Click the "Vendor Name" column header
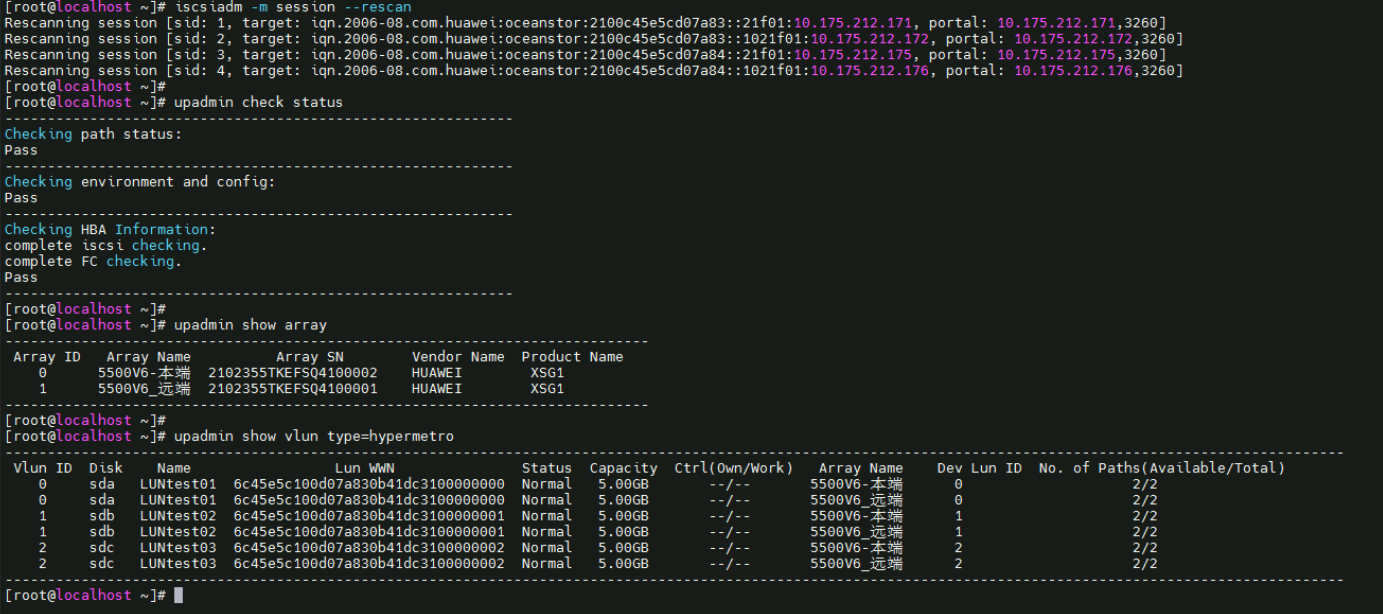Screen dimensions: 1383x614 [458, 357]
